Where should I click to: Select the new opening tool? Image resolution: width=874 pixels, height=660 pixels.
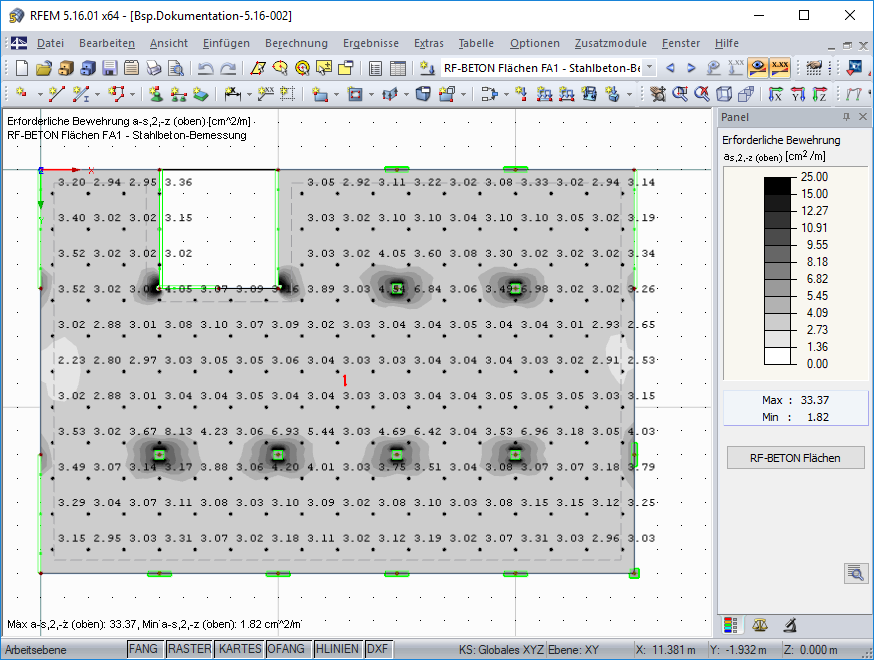point(355,94)
